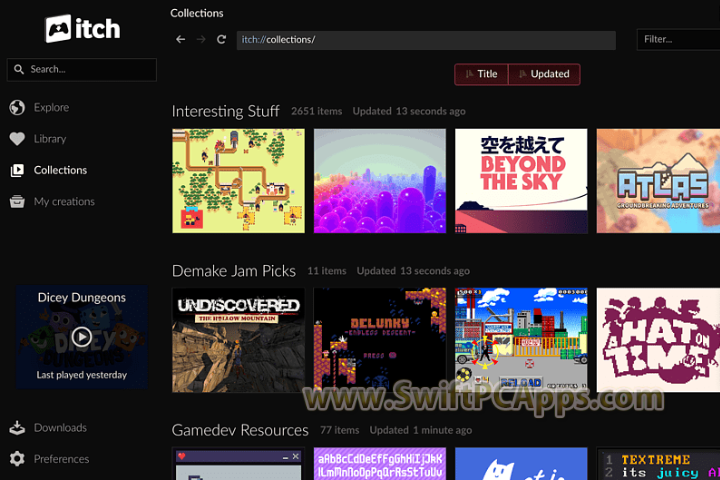Open the Explore section
The width and height of the screenshot is (720, 480).
pyautogui.click(x=51, y=107)
